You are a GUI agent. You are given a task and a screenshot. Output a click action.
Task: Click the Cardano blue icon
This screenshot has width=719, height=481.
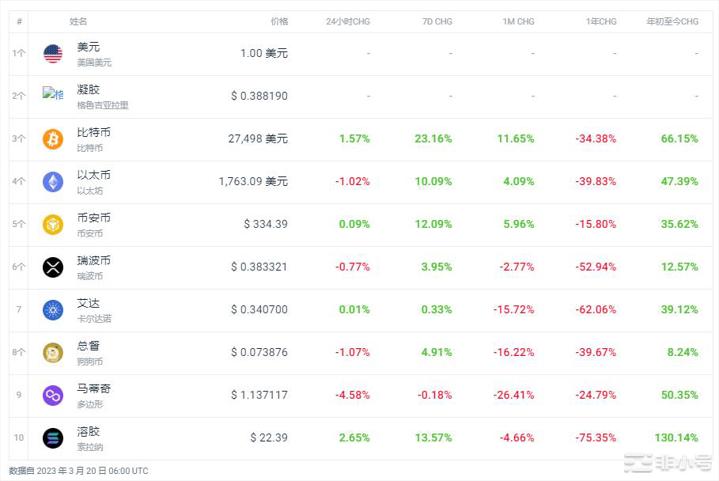[53, 310]
